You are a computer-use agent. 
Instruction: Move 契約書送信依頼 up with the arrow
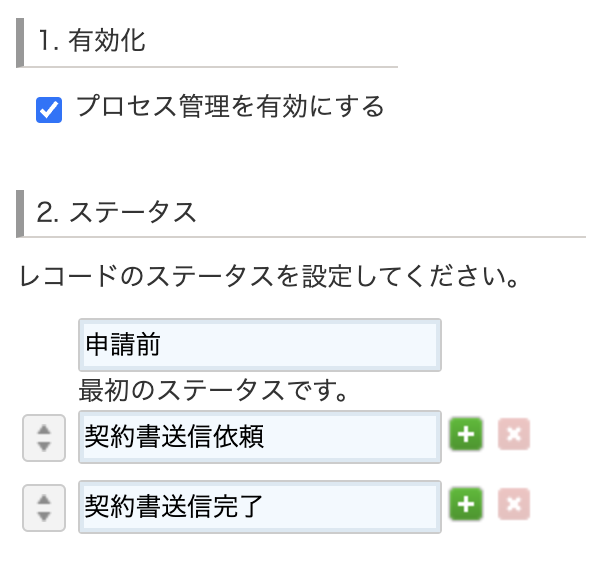(x=44, y=429)
